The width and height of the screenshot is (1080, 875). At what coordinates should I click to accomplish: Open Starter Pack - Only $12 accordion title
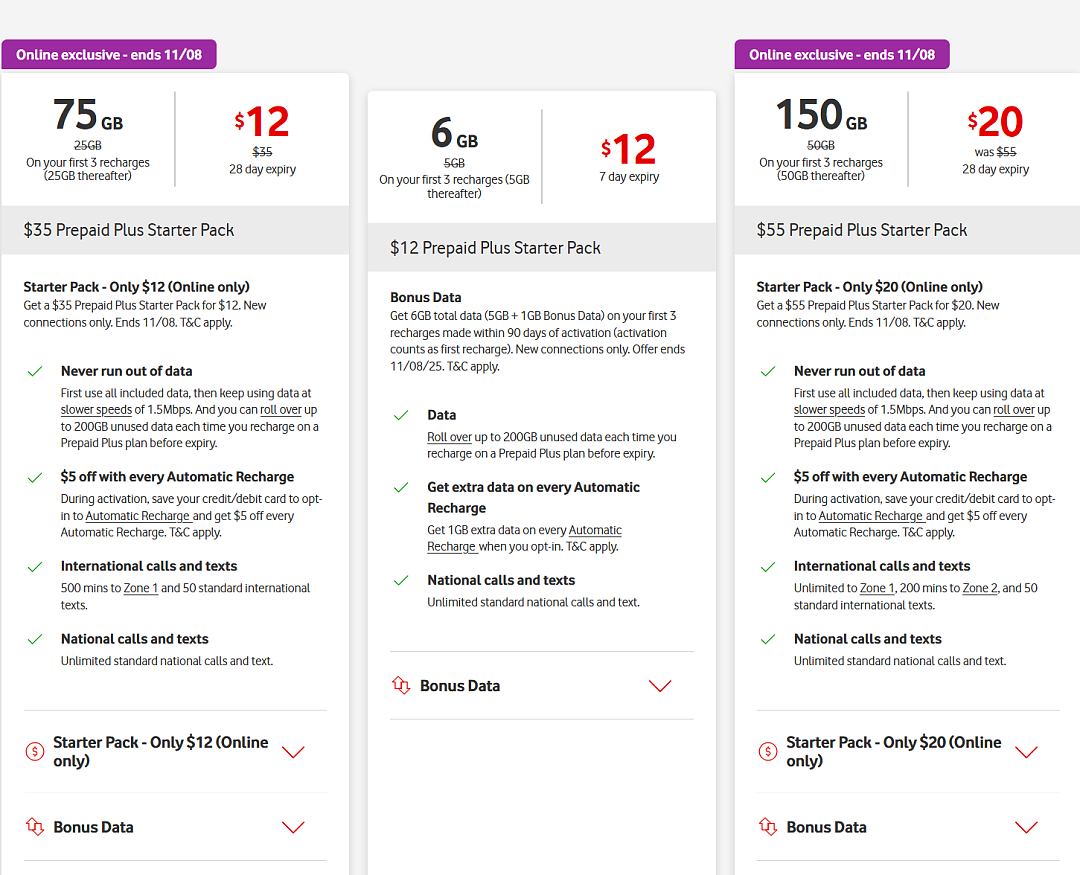(160, 751)
